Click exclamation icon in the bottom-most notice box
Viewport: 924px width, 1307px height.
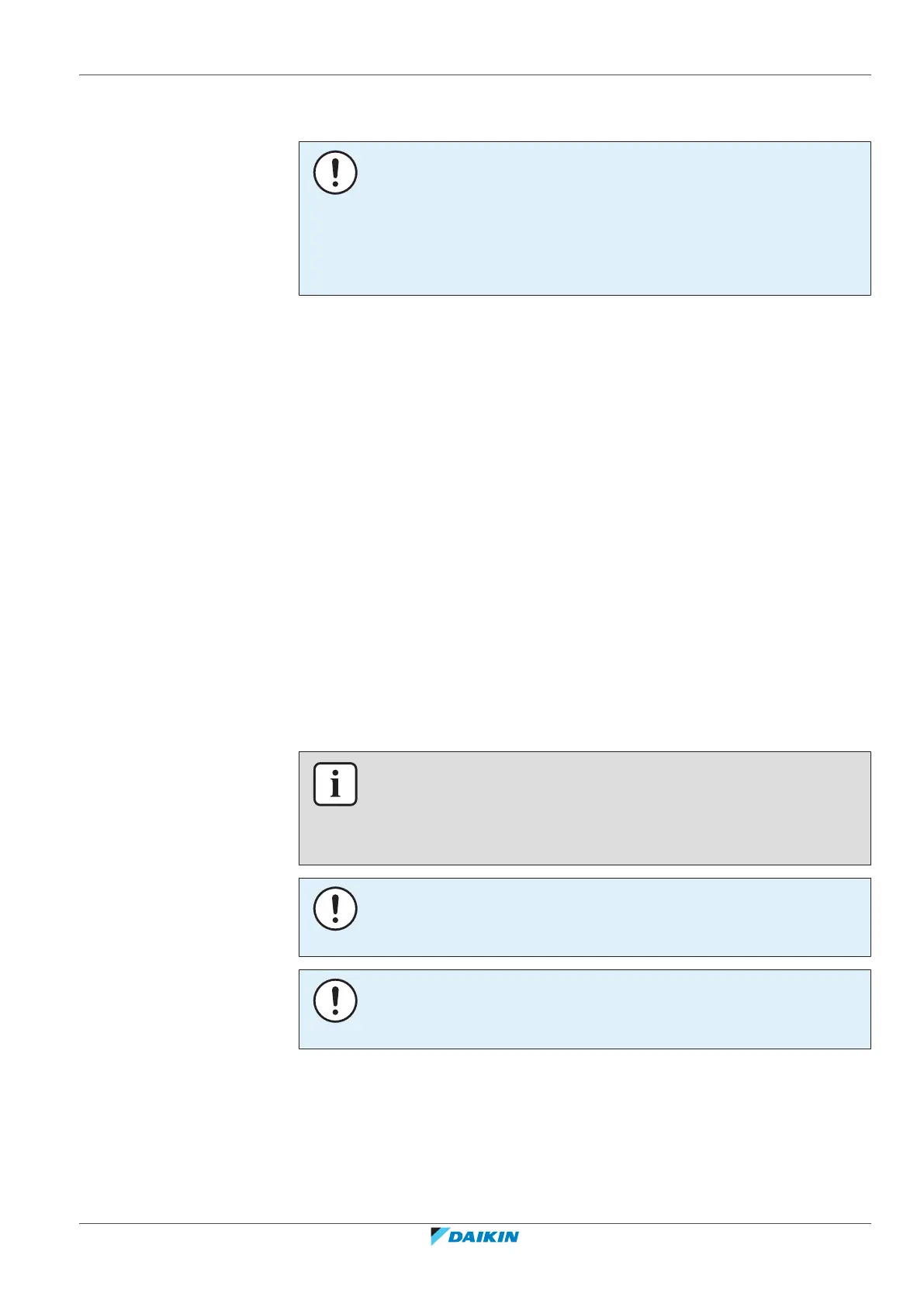(x=335, y=1000)
